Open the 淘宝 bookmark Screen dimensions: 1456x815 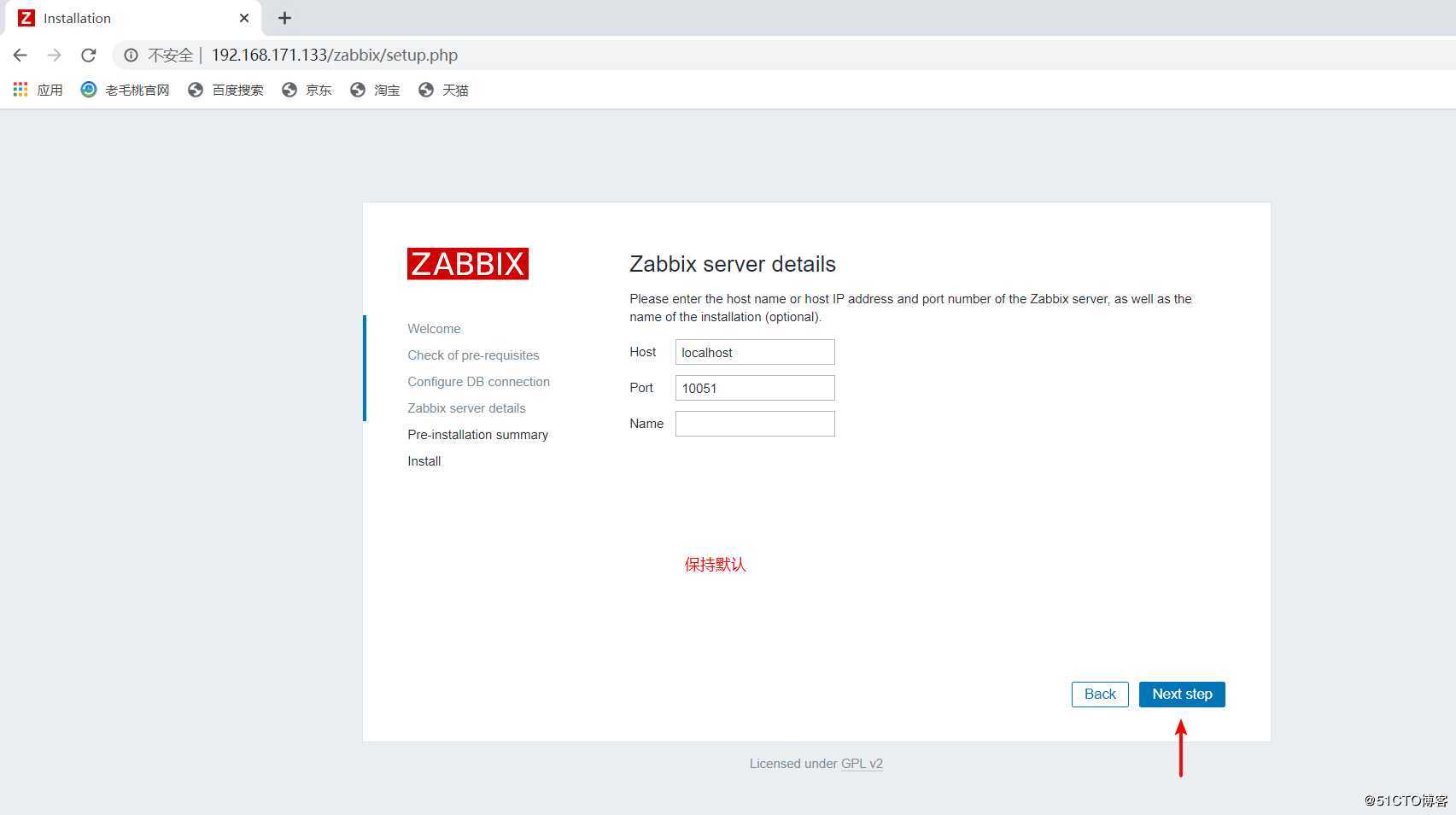[x=375, y=90]
